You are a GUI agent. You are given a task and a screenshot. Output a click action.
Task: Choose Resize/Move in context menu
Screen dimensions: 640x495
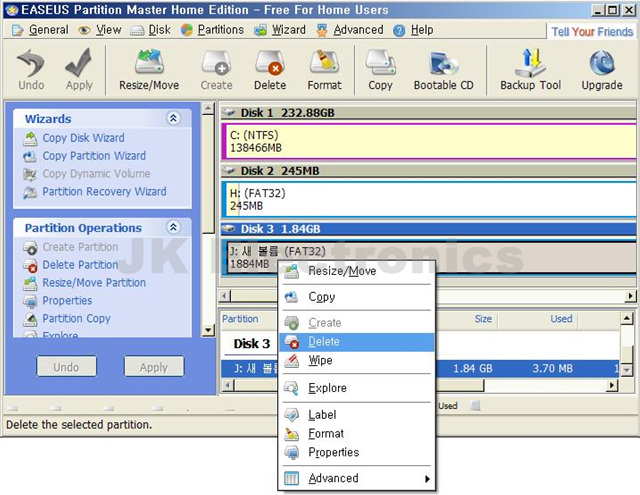coord(357,271)
